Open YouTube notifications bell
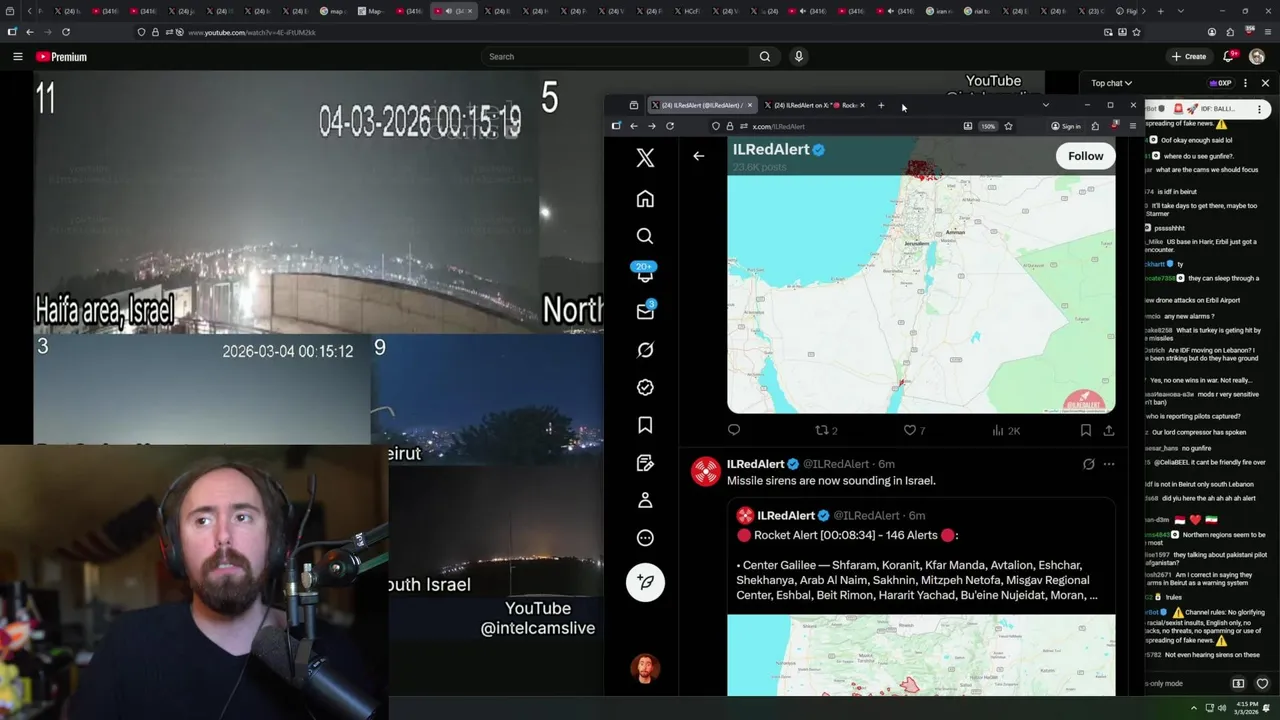Screen dimensions: 1280x720 (x=1229, y=57)
